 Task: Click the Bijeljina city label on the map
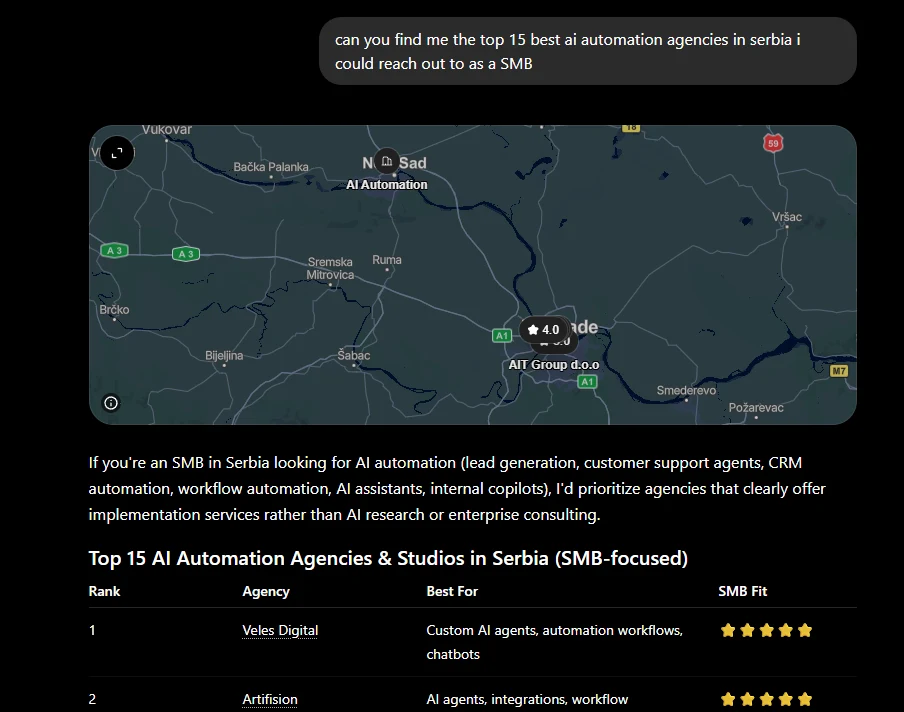224,356
